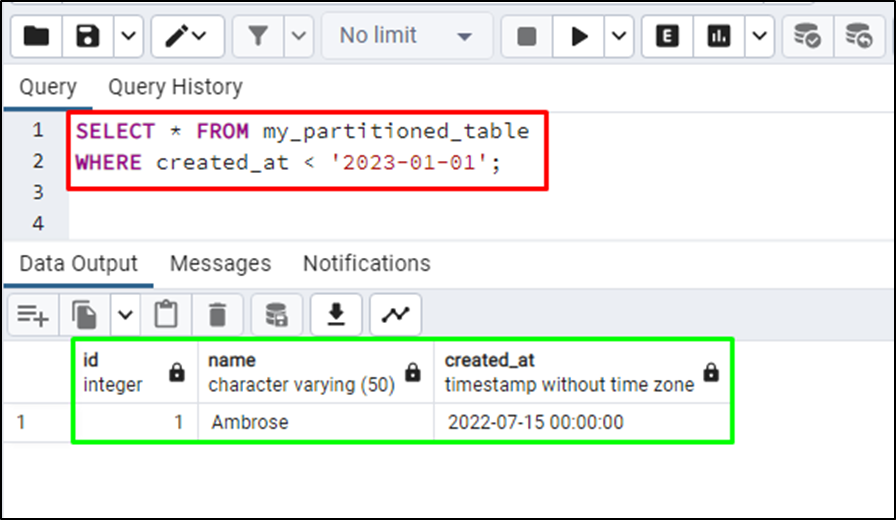The height and width of the screenshot is (520, 896).
Task: Download results with the download icon
Action: [x=336, y=315]
